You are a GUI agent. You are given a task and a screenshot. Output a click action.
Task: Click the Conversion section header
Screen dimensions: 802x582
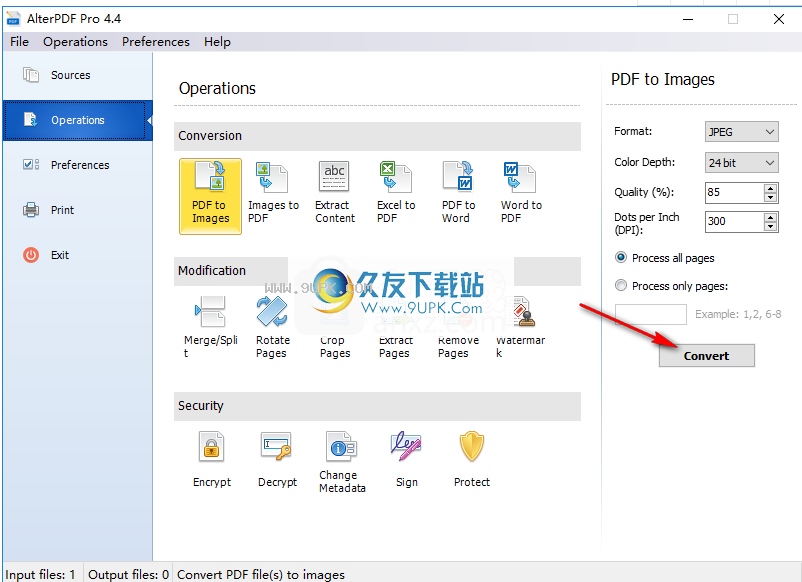tap(377, 136)
